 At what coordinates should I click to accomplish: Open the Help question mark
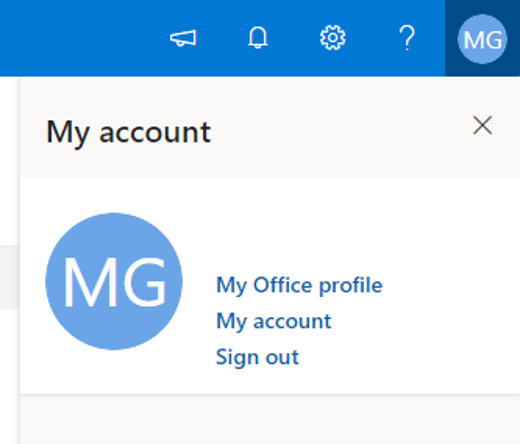click(x=407, y=38)
